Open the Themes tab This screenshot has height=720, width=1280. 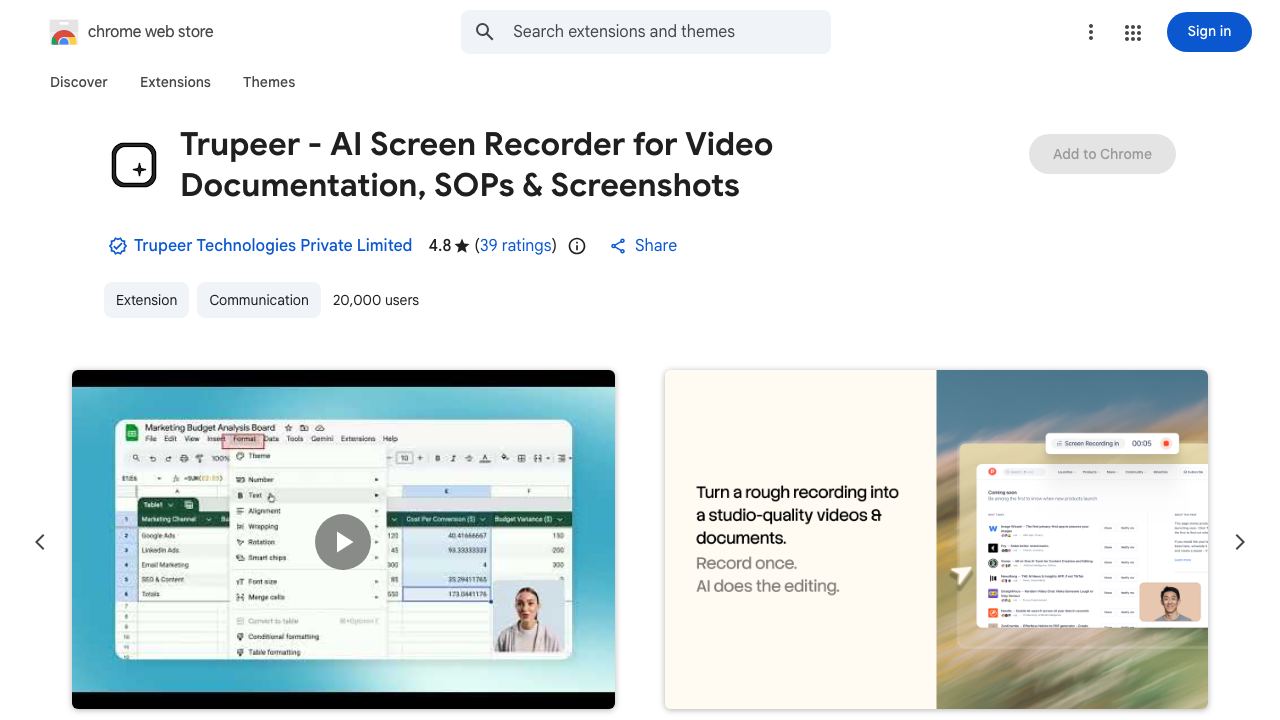point(269,82)
